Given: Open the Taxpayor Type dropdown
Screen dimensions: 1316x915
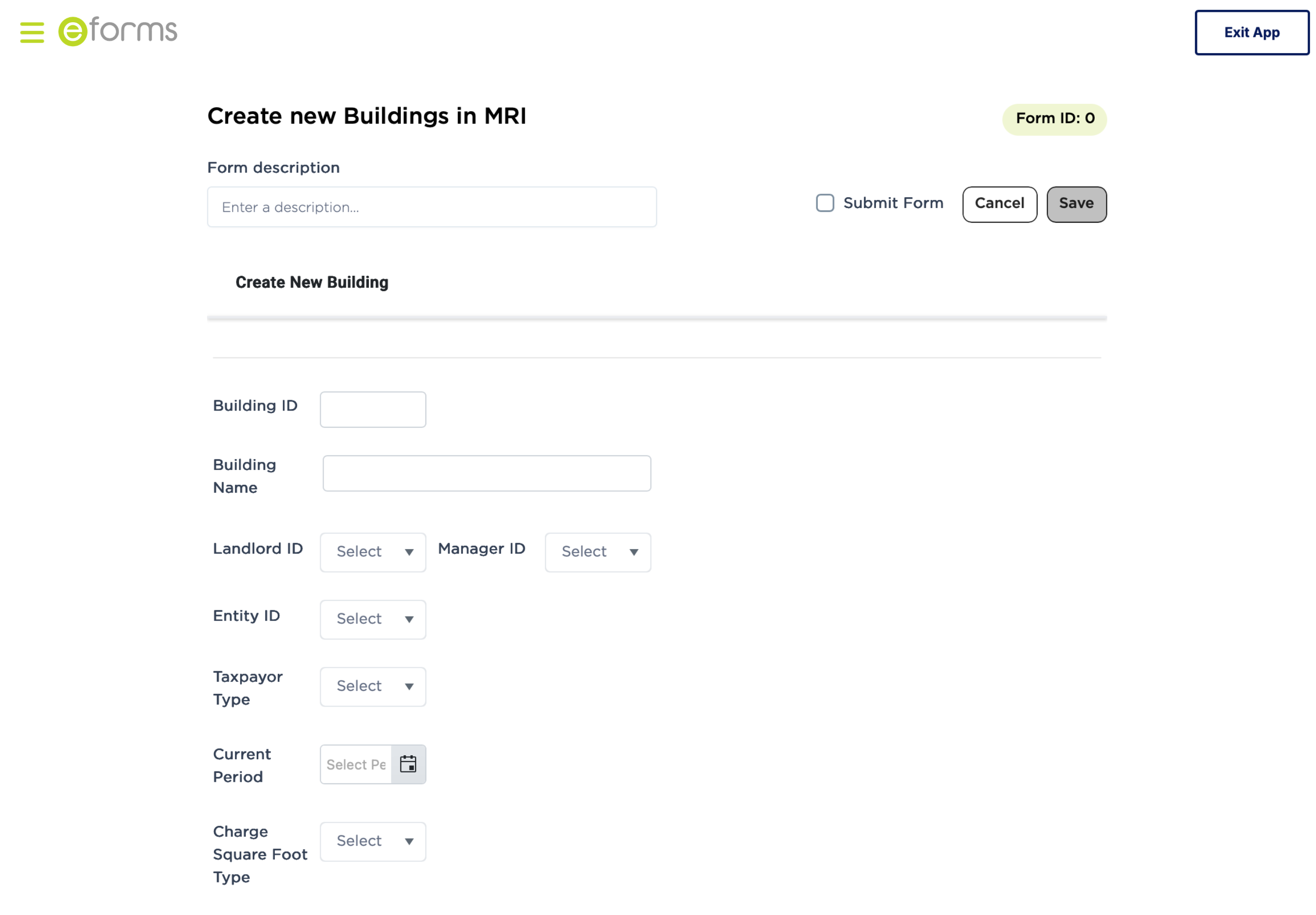Looking at the screenshot, I should click(x=373, y=686).
